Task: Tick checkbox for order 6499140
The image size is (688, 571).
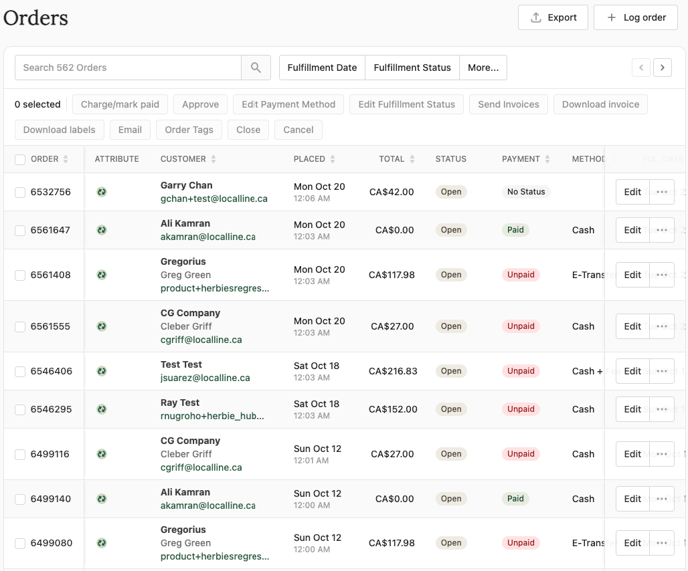Action: (x=20, y=499)
